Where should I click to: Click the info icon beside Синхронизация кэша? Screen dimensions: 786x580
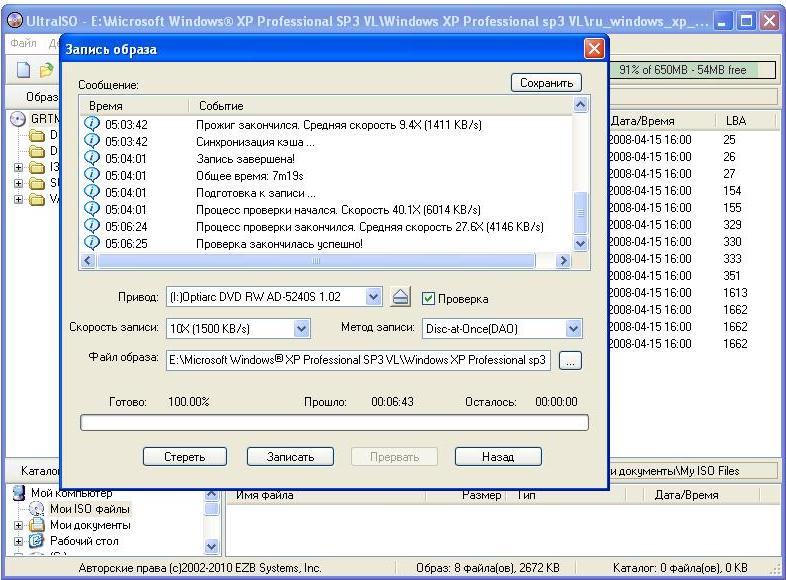[x=92, y=141]
